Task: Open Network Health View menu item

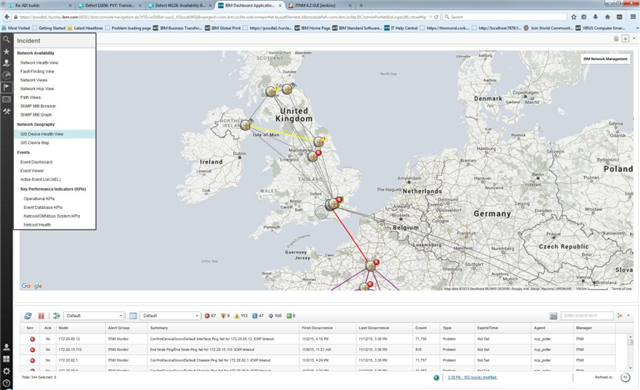Action: pos(39,63)
